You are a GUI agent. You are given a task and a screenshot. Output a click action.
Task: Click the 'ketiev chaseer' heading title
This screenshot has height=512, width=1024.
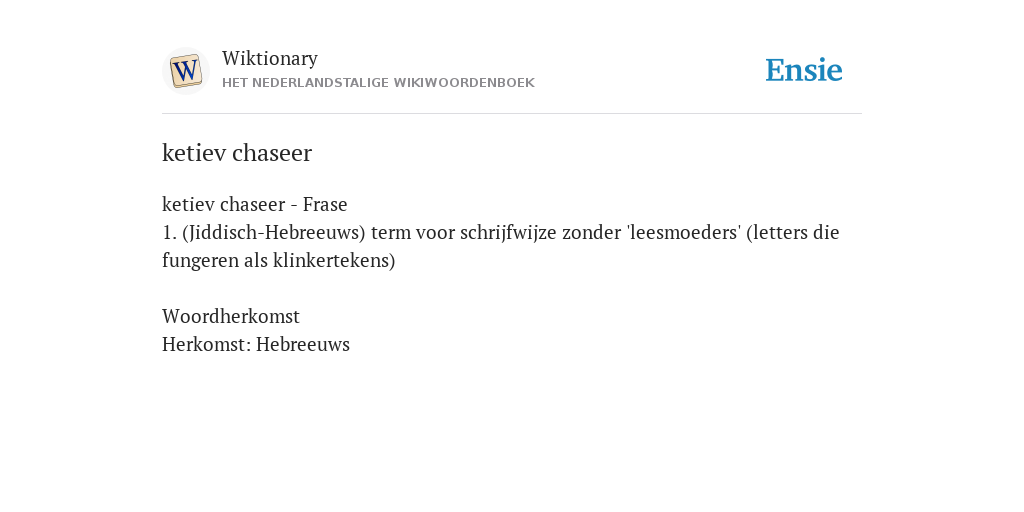pos(237,153)
